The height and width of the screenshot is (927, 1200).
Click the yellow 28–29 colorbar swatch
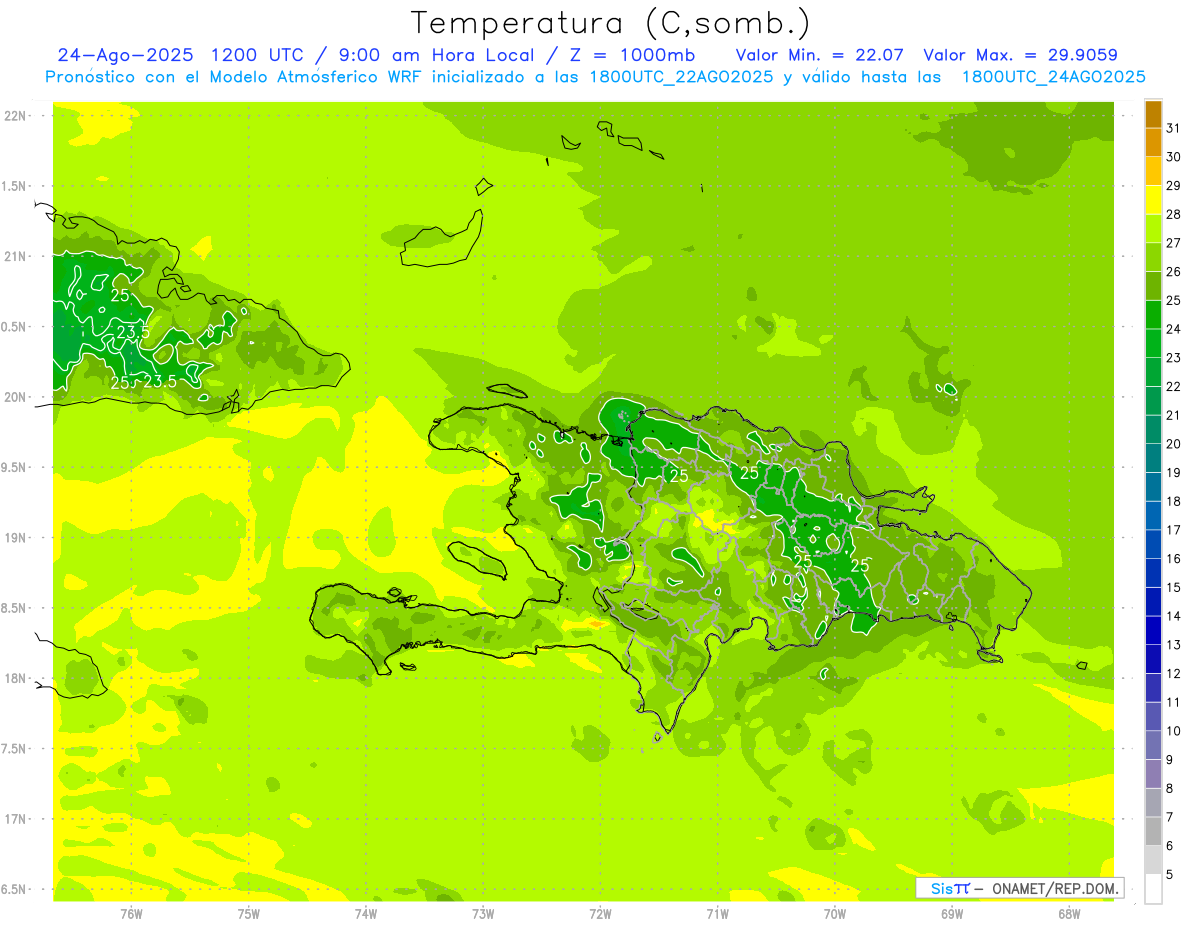click(x=1153, y=200)
